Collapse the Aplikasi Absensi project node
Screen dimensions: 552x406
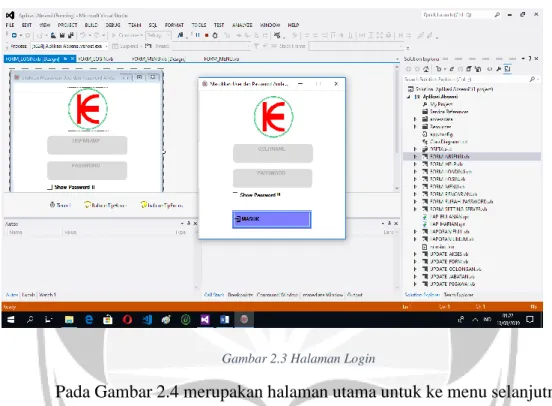click(409, 96)
